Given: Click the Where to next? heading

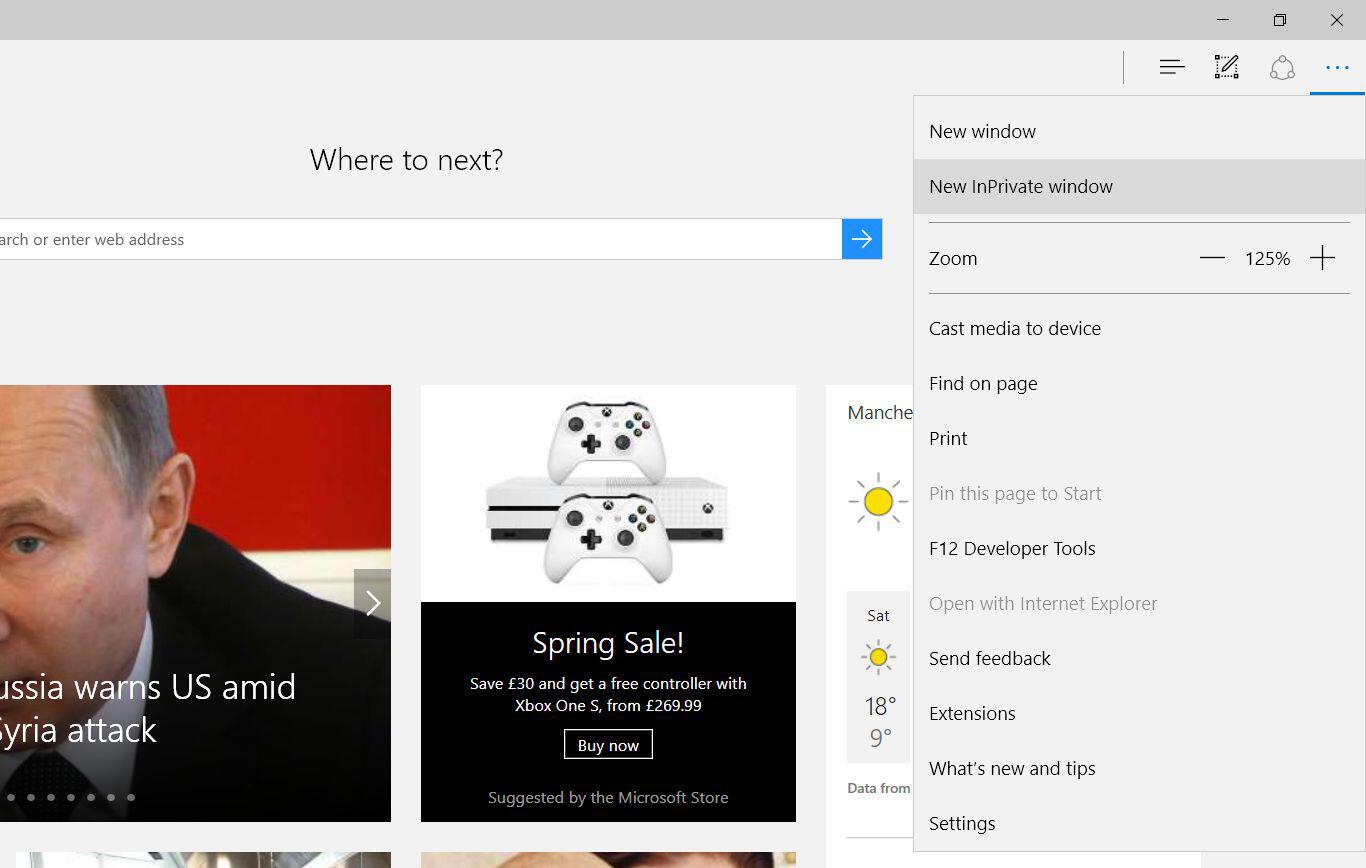Looking at the screenshot, I should point(406,160).
